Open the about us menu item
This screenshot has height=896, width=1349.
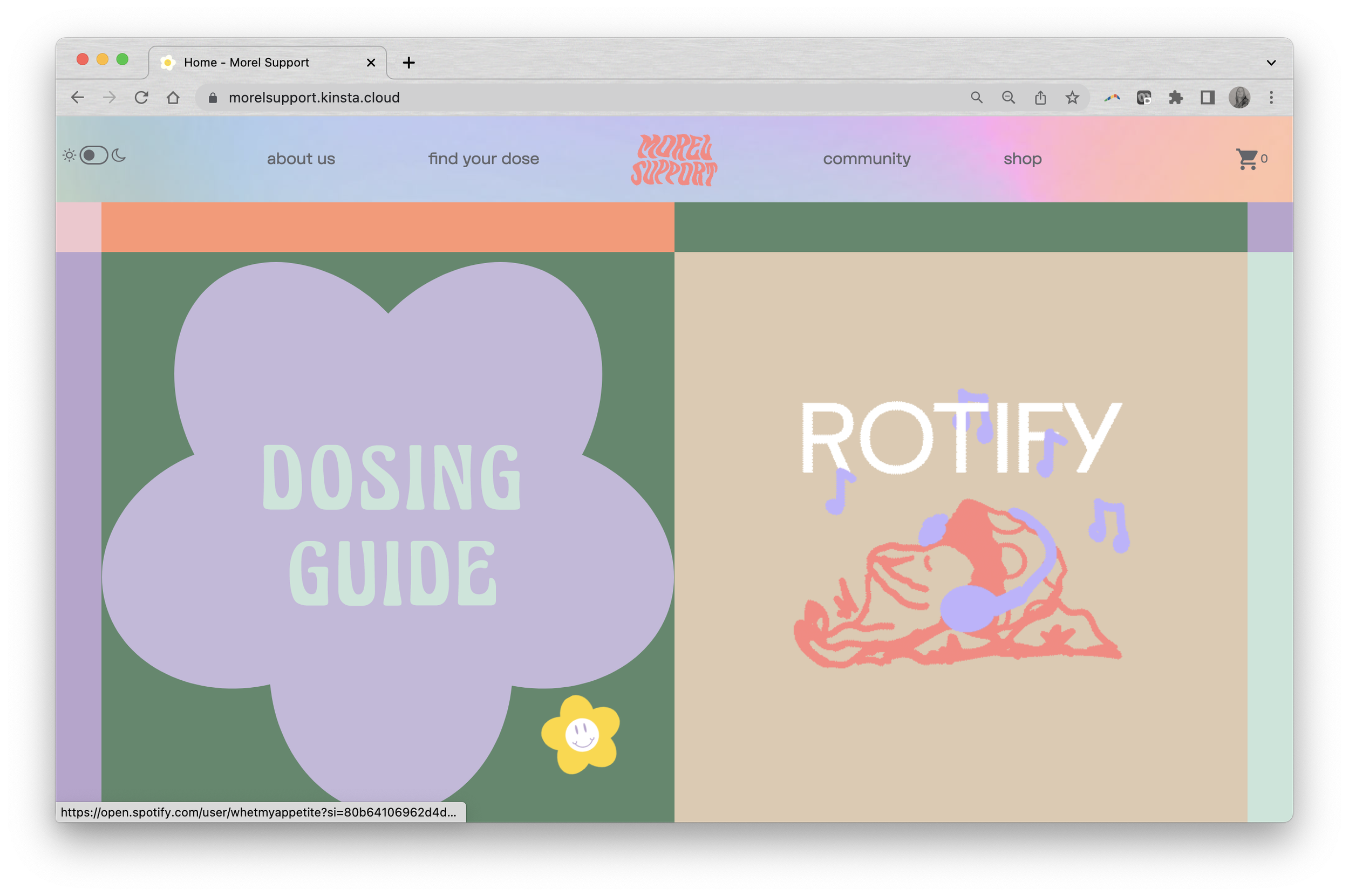point(301,159)
